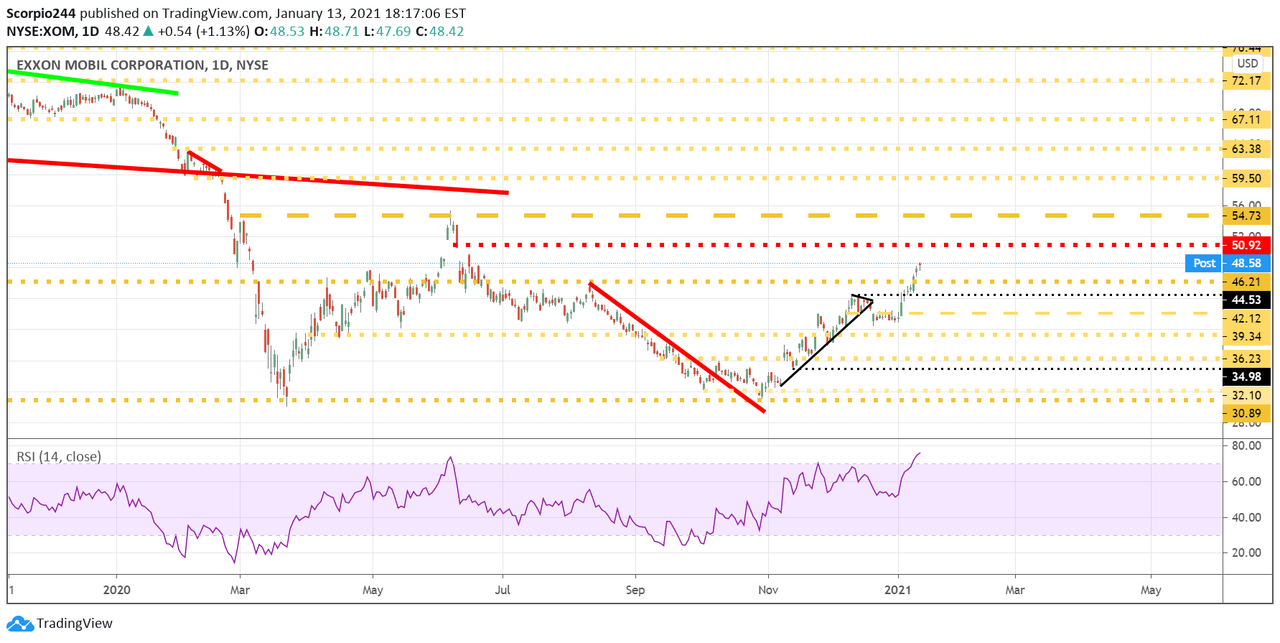Viewport: 1280px width, 643px height.
Task: Click the black 34.98 price label
Action: click(1246, 376)
